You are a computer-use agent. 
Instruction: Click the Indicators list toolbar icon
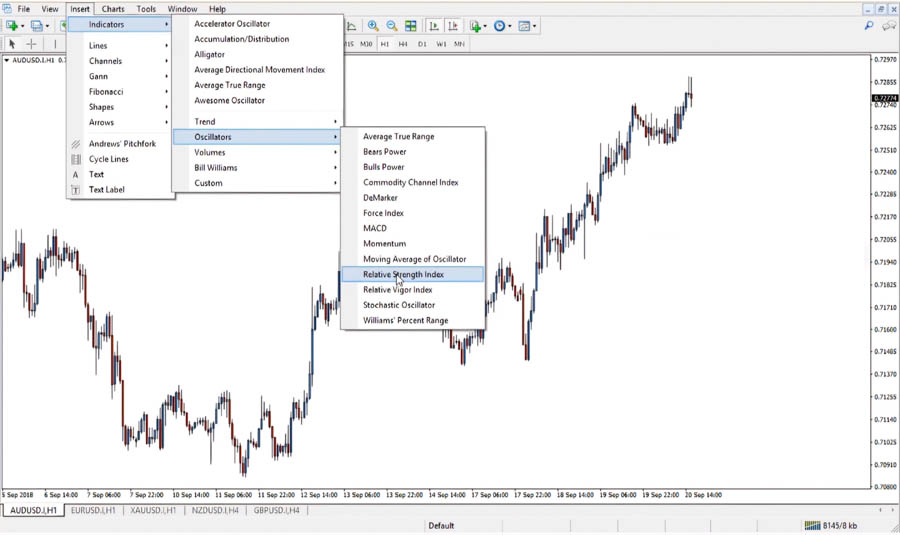click(x=475, y=26)
